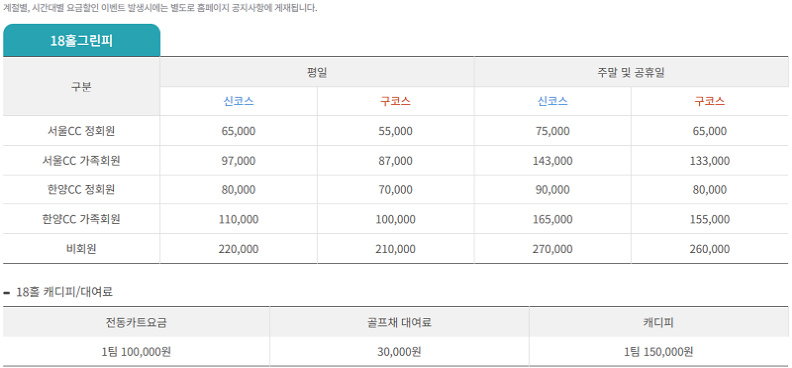792x368 pixels.
Task: Click the 220,000 weekday 신코스 price for 비회원
Action: click(x=238, y=249)
